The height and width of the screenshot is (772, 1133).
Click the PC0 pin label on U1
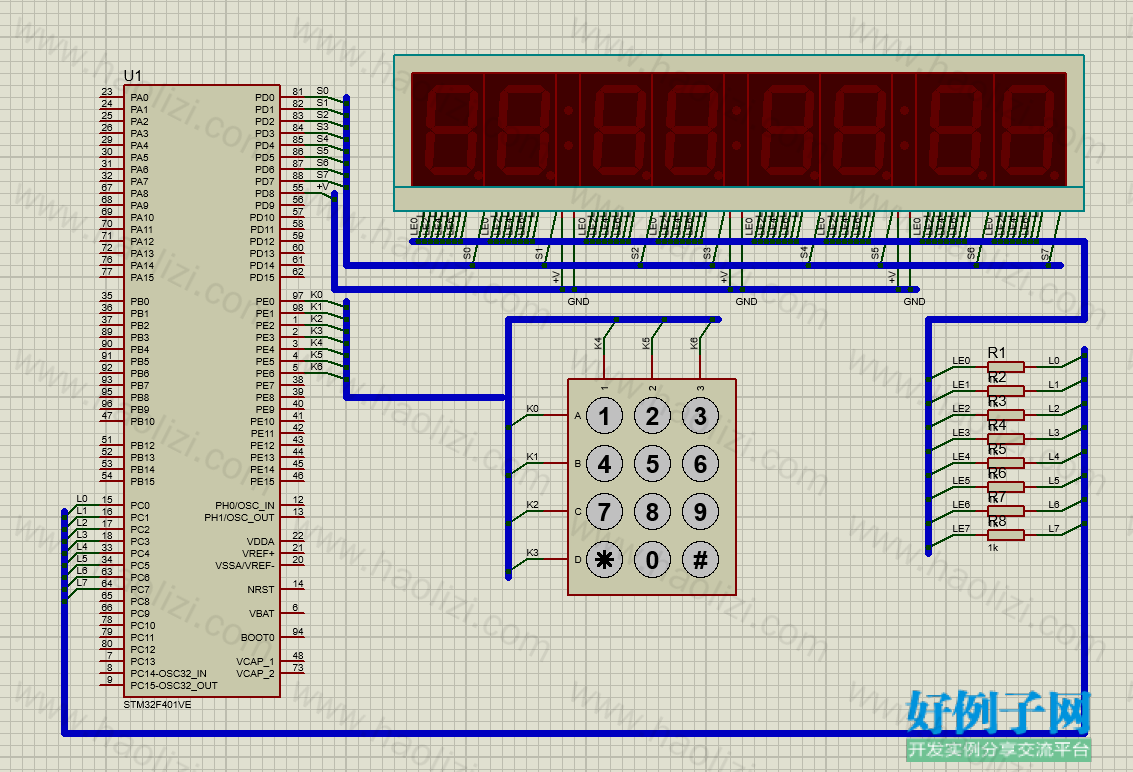click(x=140, y=505)
